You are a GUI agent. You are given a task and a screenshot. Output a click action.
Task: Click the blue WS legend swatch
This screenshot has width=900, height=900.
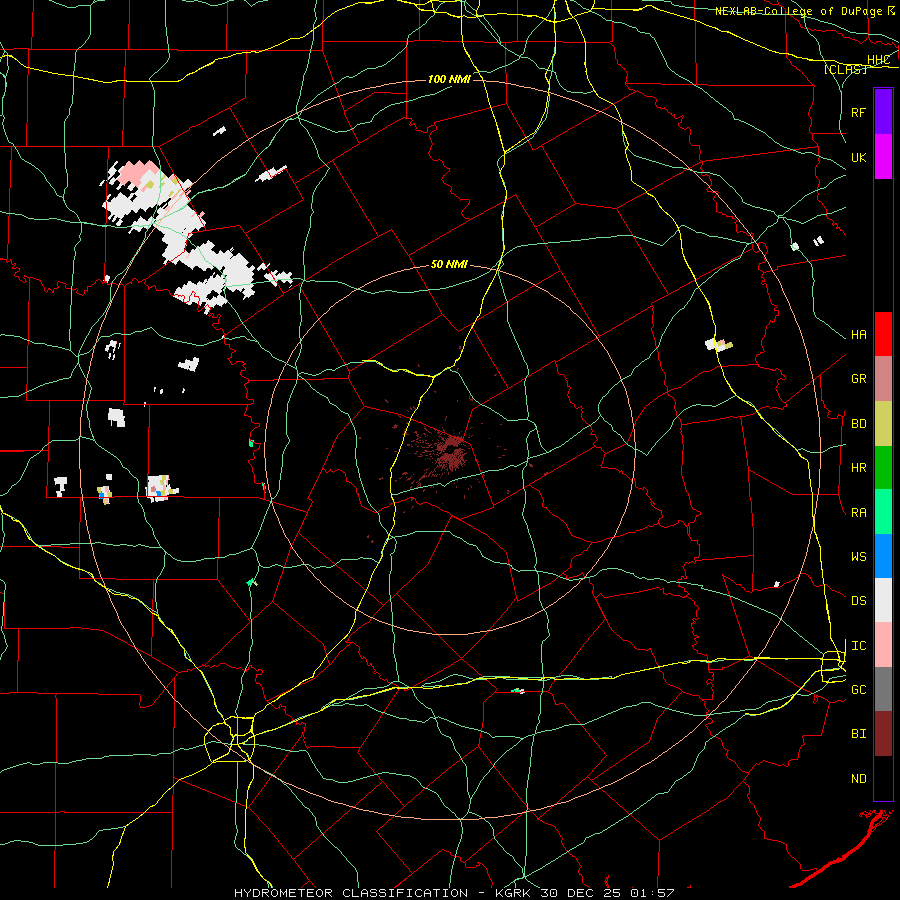(x=883, y=556)
